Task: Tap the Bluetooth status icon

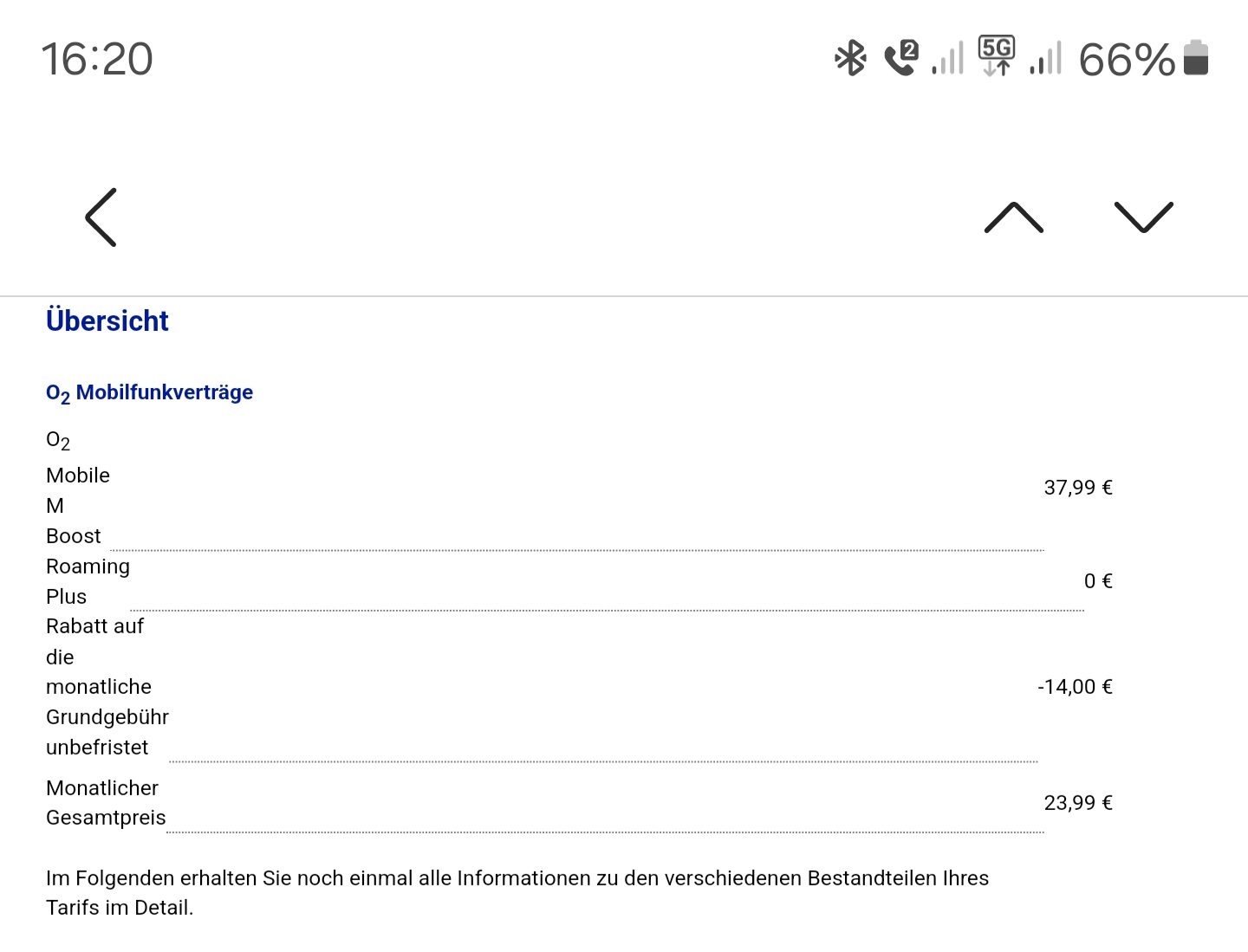Action: 850,59
